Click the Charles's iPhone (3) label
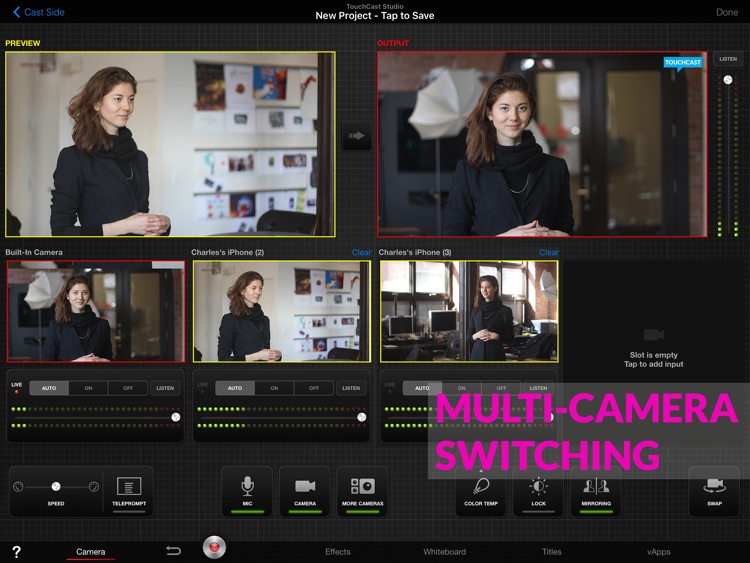 [415, 253]
